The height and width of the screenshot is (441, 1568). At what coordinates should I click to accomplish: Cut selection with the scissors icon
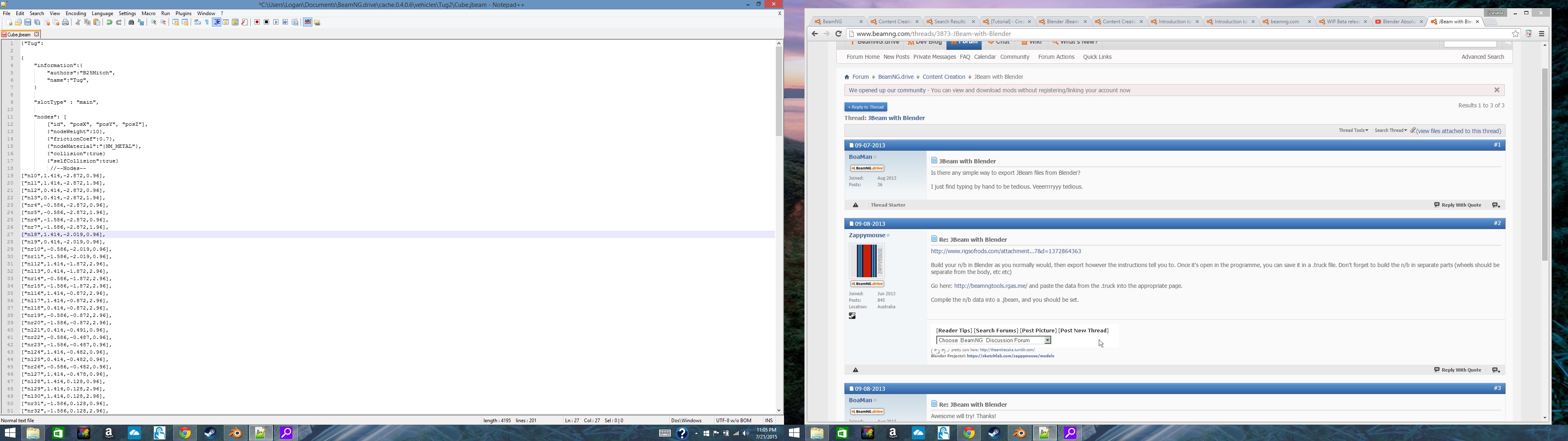click(x=78, y=22)
